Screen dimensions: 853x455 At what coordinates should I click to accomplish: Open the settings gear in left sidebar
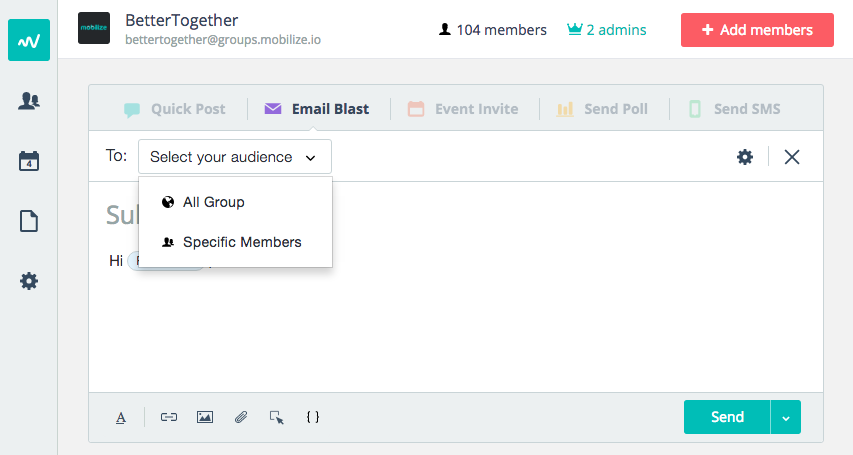29,281
